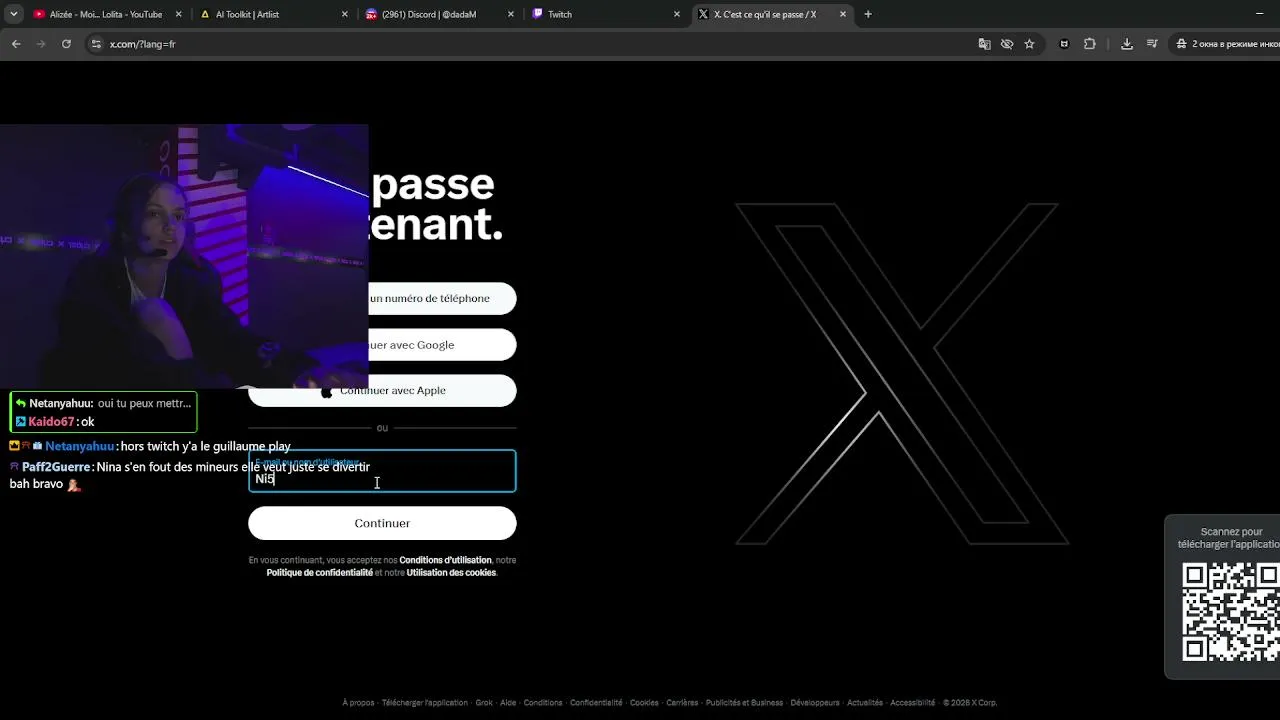Open Publicités et Business footer link
The width and height of the screenshot is (1280, 720).
[744, 703]
